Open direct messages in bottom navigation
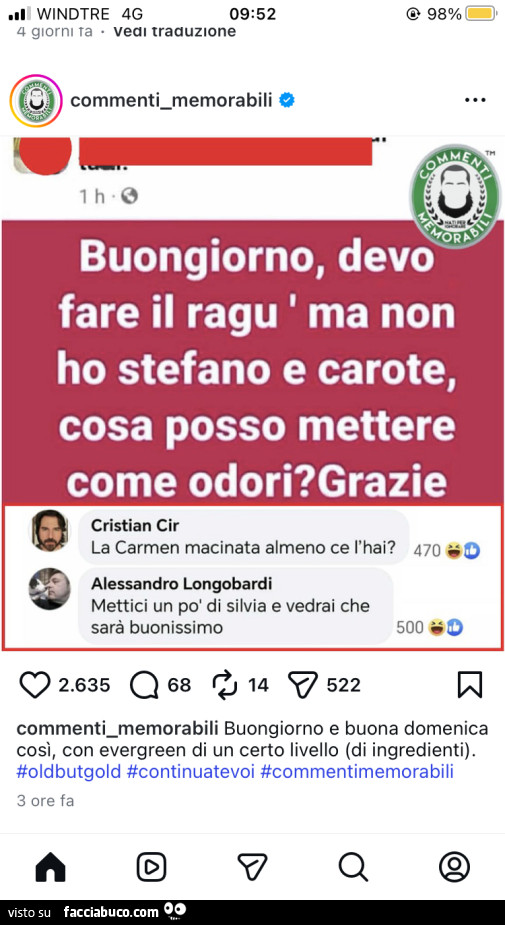505x925 pixels. coord(252,868)
